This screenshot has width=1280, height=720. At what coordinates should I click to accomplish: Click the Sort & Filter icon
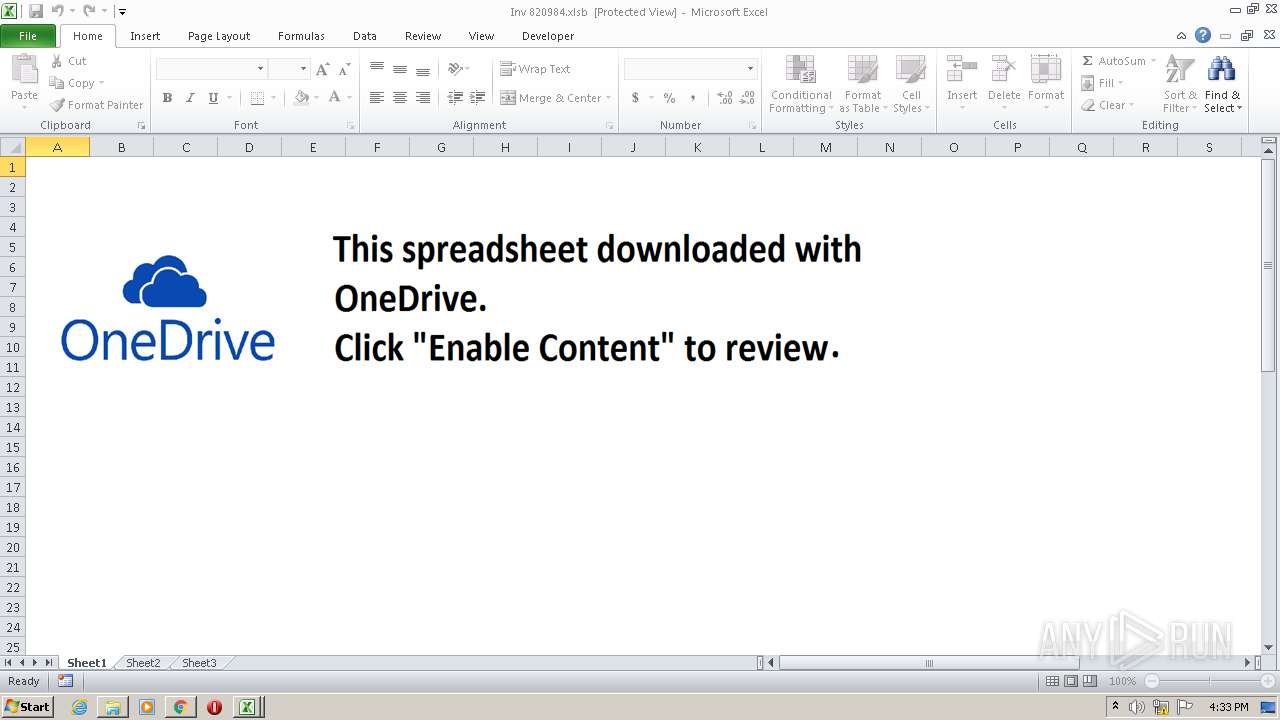pyautogui.click(x=1180, y=70)
